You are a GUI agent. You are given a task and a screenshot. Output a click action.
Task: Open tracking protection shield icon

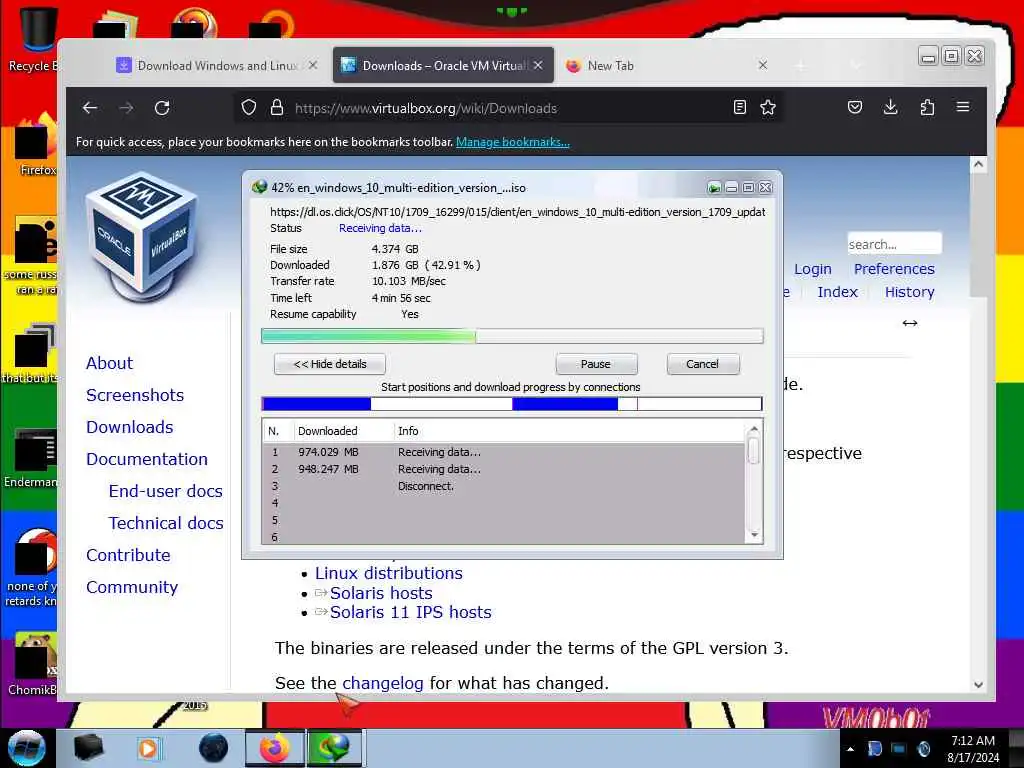(249, 108)
